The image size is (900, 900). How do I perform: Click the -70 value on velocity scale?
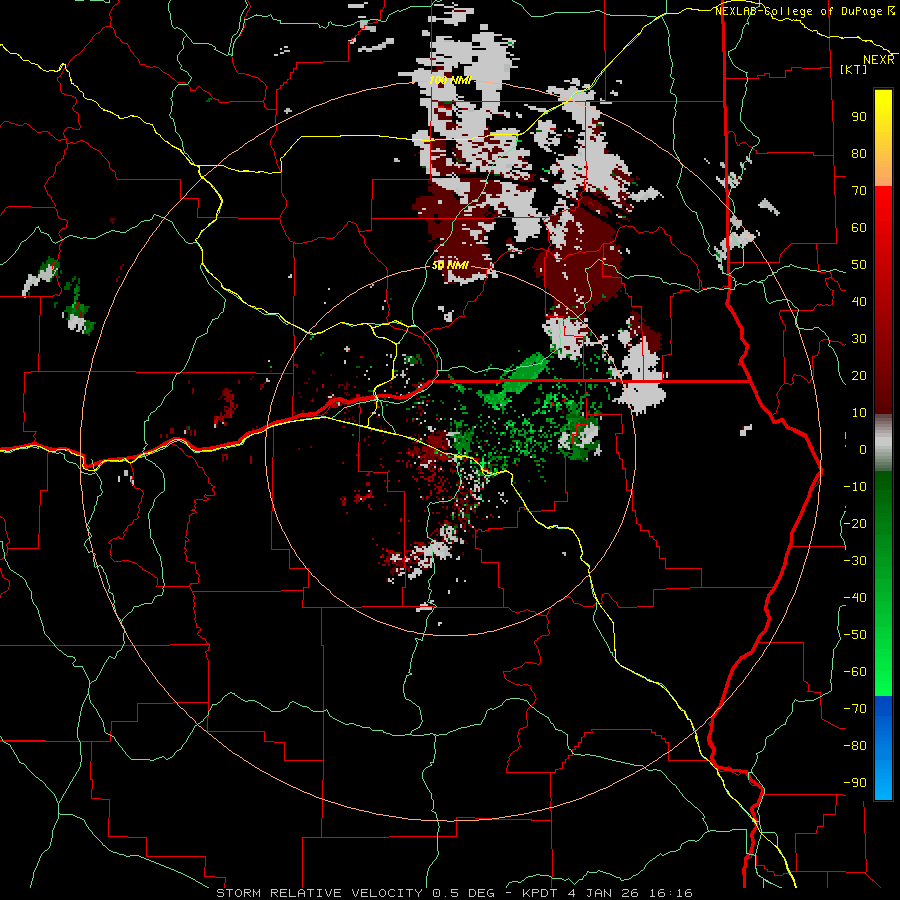click(x=855, y=709)
